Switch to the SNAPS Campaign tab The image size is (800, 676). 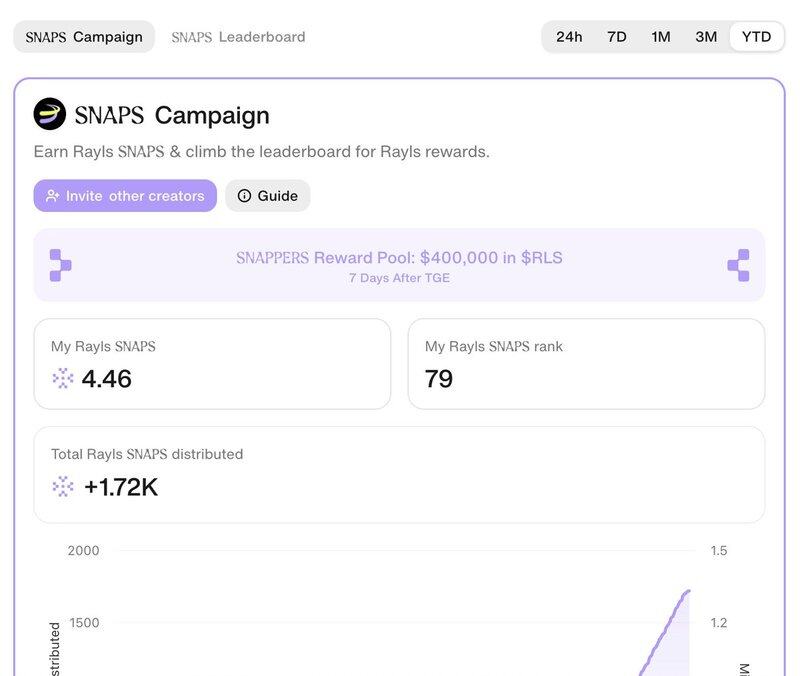(84, 37)
